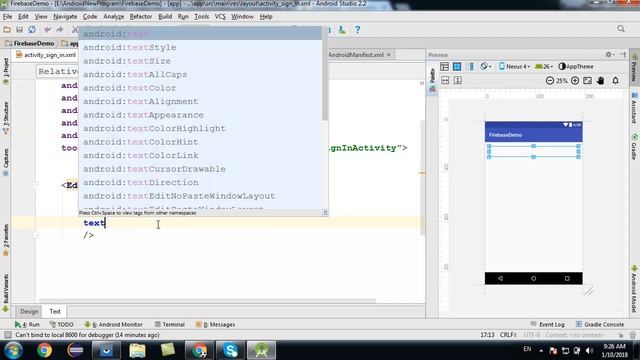Open Orientation dropdown in Preview toolbar
640x360 pixels.
485,67
